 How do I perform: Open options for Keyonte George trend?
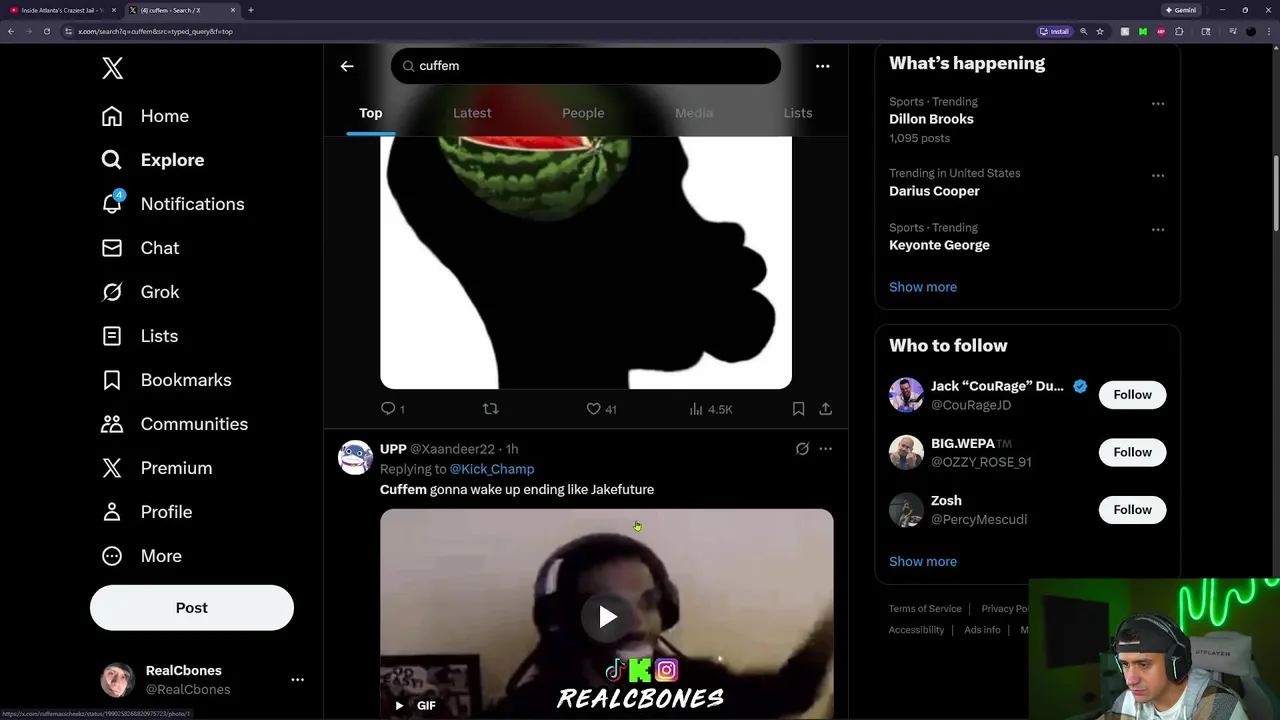point(1158,229)
